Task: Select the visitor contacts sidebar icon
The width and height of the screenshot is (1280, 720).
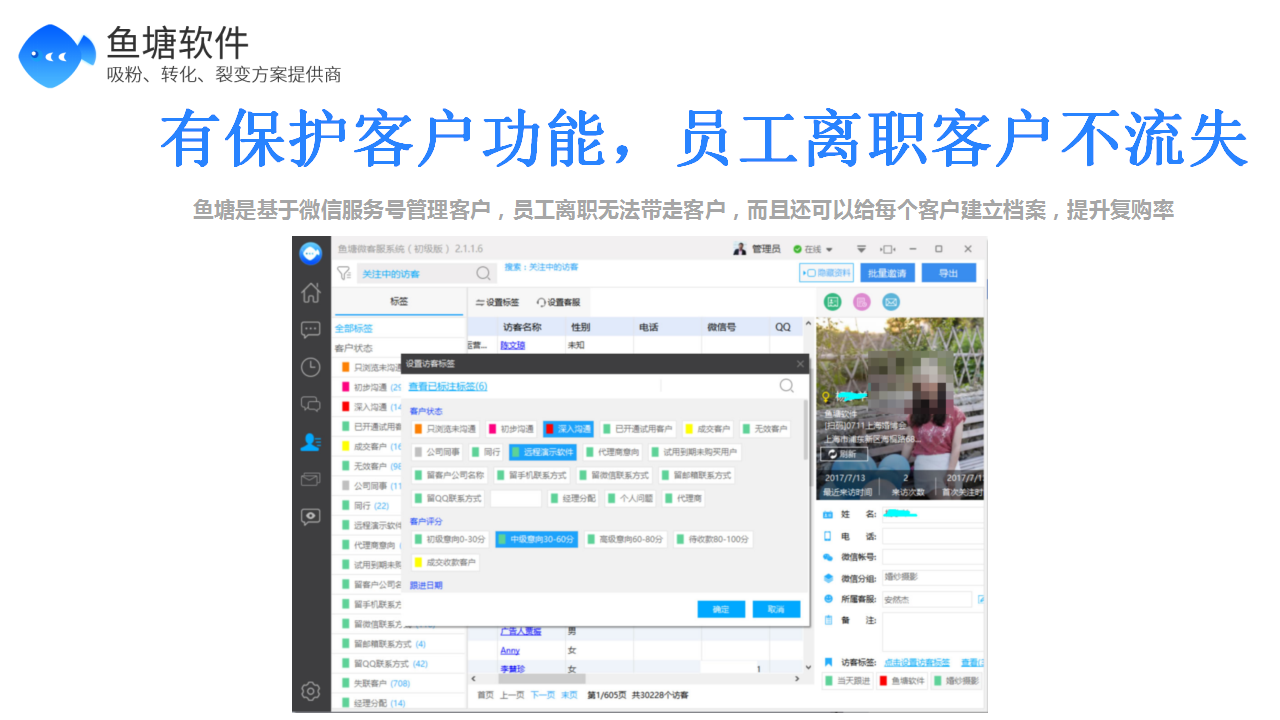Action: pyautogui.click(x=311, y=442)
